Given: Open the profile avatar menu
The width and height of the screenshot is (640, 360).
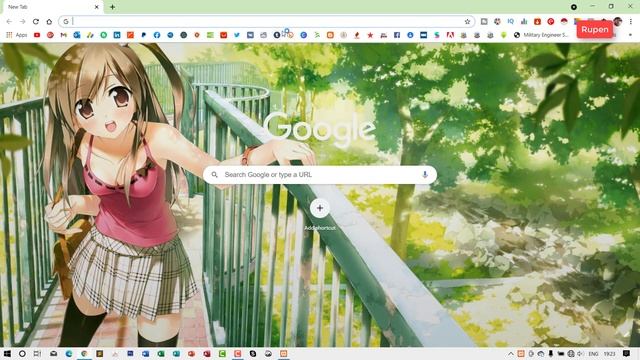Looking at the screenshot, I should [x=618, y=21].
